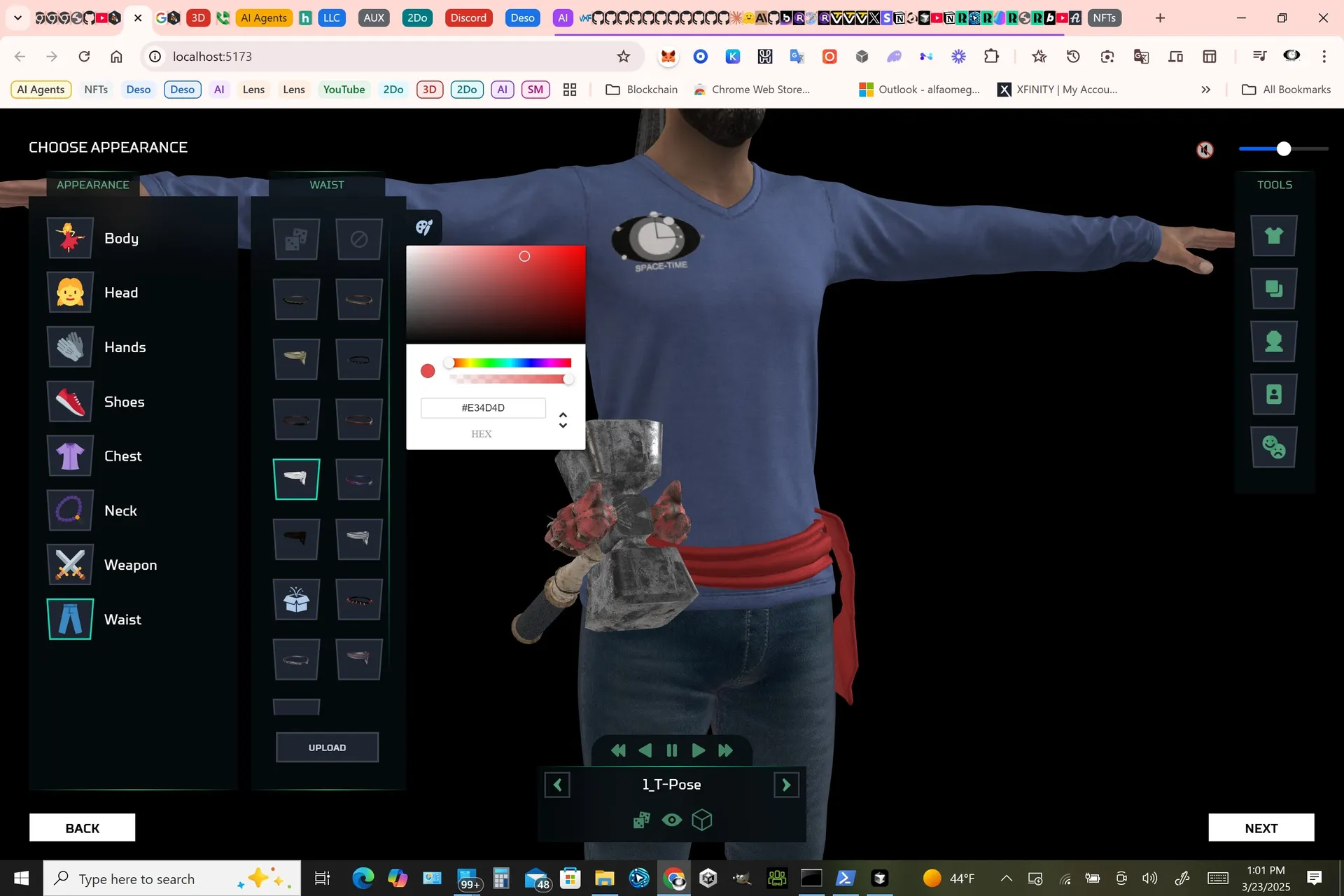1344x896 pixels.
Task: Pause the animation
Action: pyautogui.click(x=672, y=750)
